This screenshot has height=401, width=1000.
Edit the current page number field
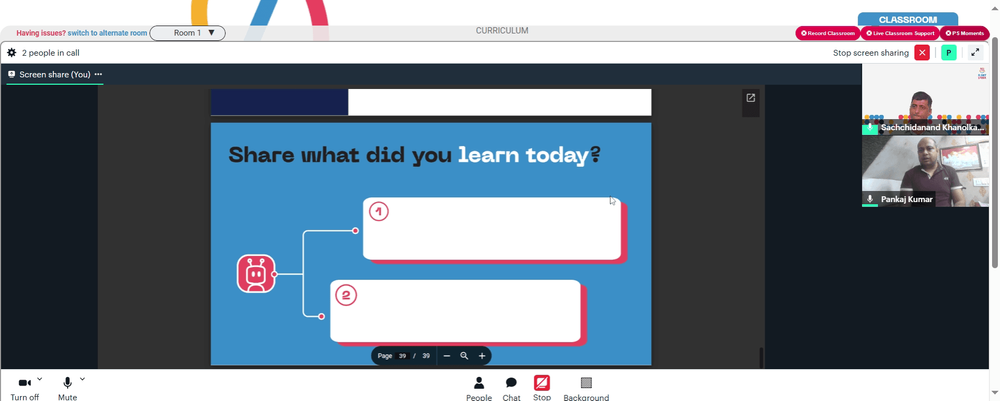coord(402,356)
